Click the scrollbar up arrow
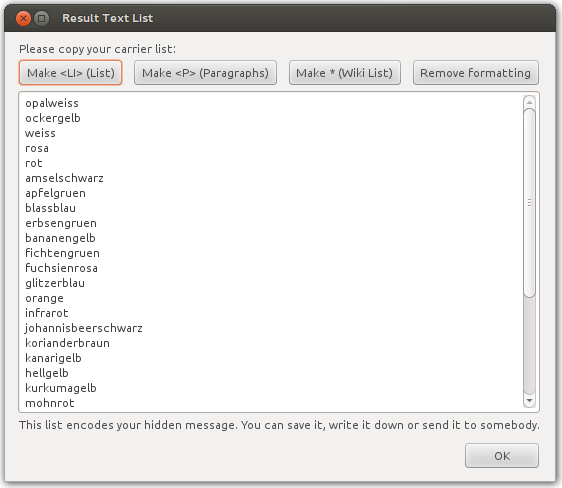This screenshot has width=562, height=488. 529,103
